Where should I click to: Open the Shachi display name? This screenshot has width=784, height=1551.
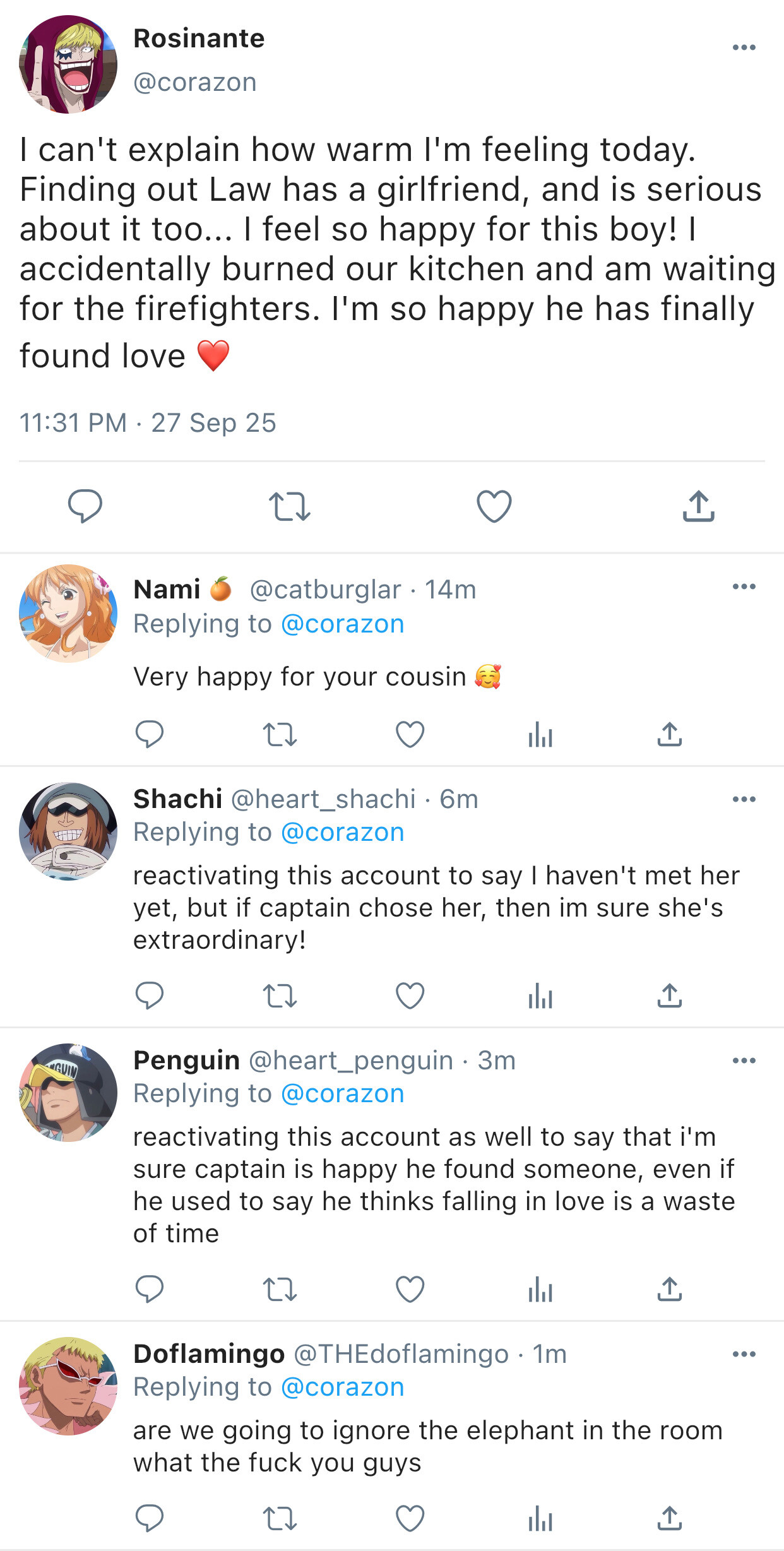[177, 799]
